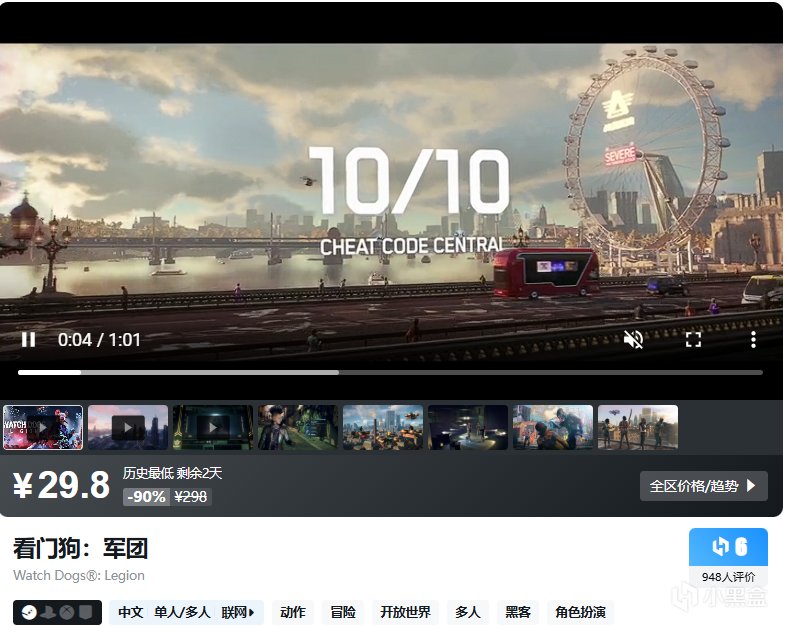View screenshot of character in green park

pos(298,427)
